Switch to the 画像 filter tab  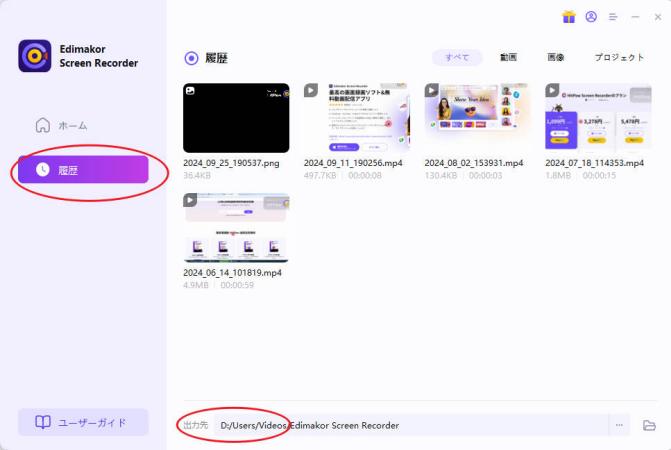(x=555, y=57)
